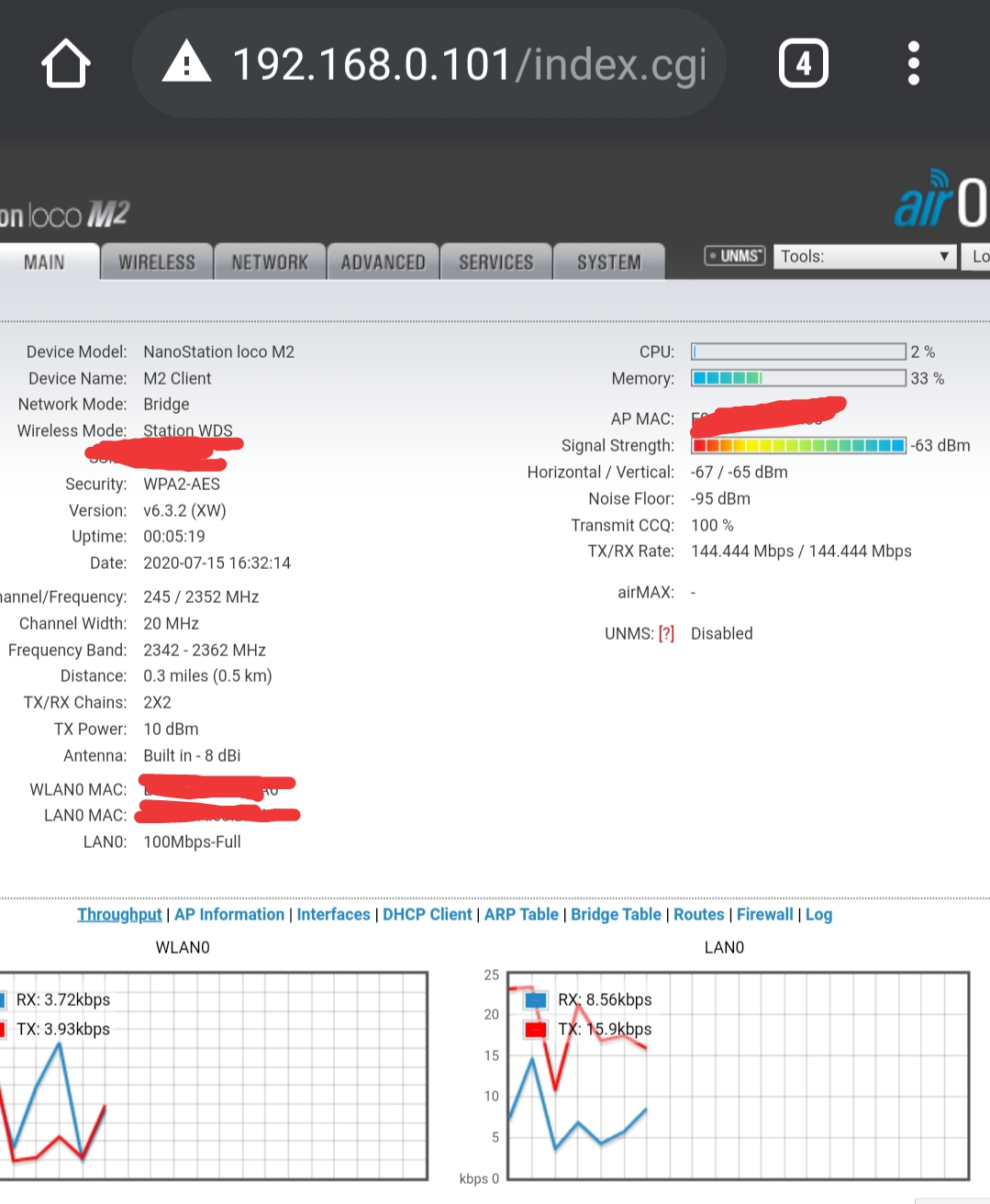Click the LAN0 TX red legend swatch
This screenshot has height=1204, width=990.
(536, 1030)
